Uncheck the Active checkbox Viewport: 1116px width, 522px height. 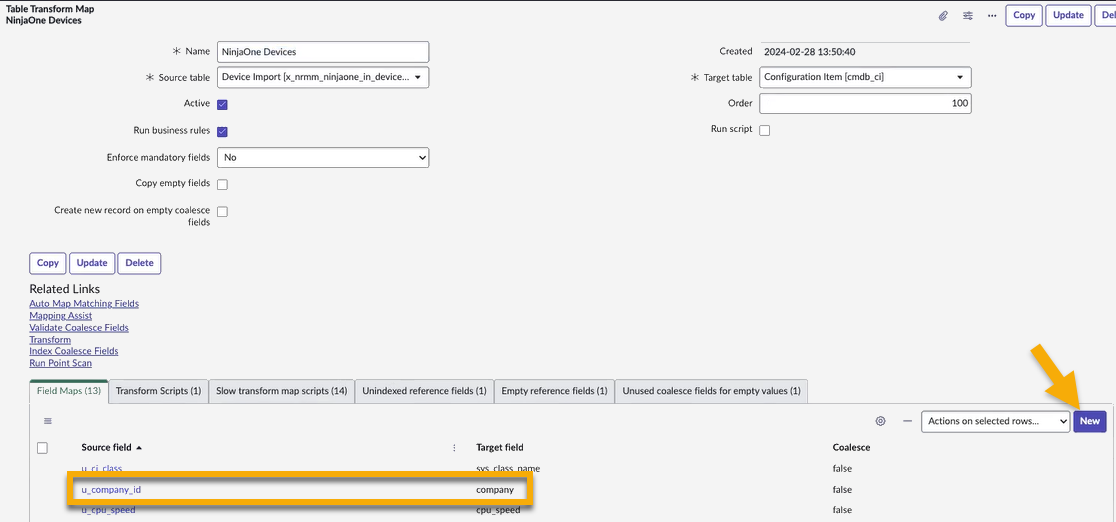click(222, 104)
